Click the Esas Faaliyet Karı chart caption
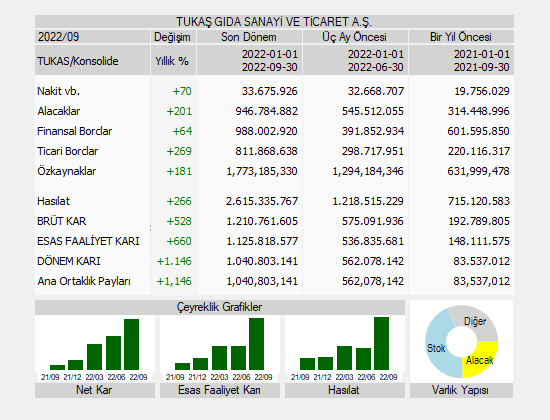 click(220, 390)
